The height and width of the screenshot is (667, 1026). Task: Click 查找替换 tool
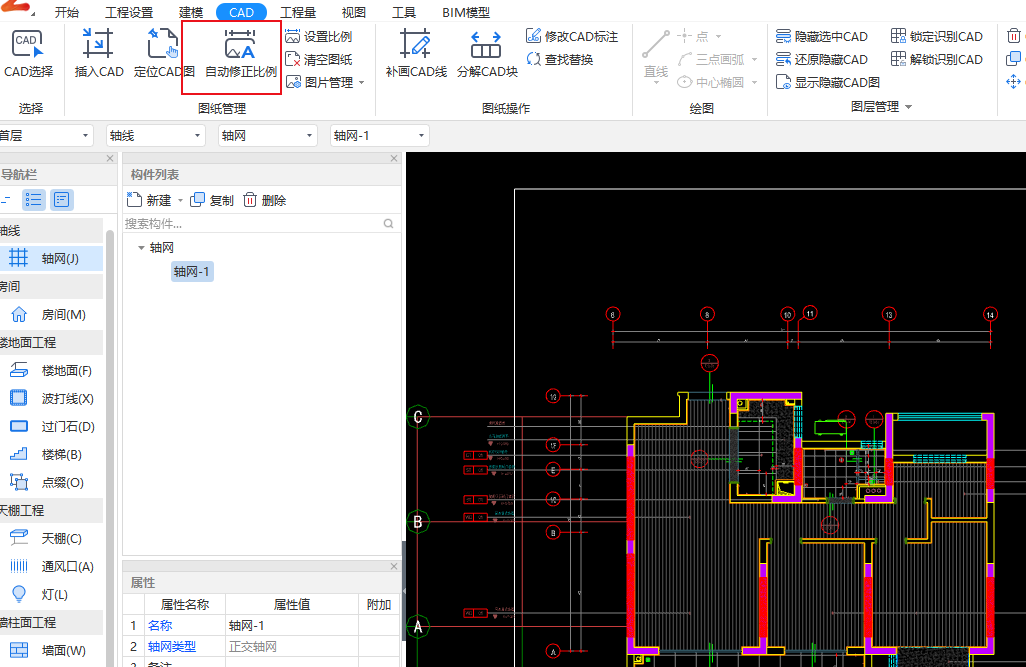pyautogui.click(x=560, y=60)
